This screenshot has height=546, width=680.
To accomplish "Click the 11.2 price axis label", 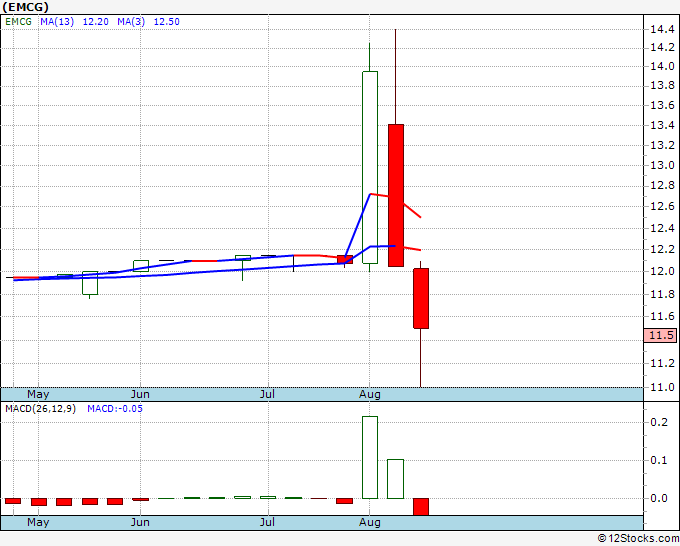I will [x=662, y=363].
